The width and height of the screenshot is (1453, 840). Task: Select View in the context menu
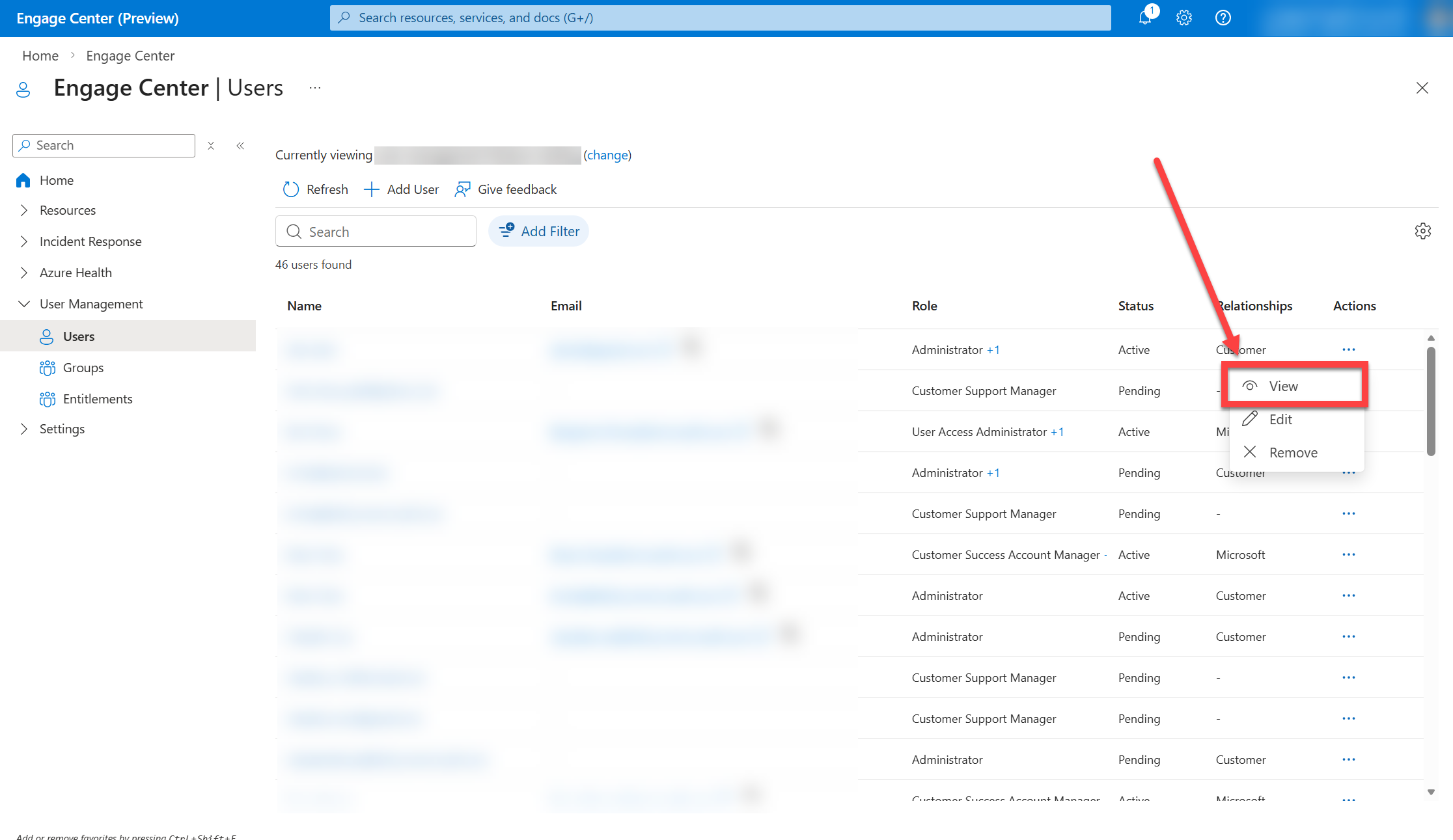tap(1294, 386)
